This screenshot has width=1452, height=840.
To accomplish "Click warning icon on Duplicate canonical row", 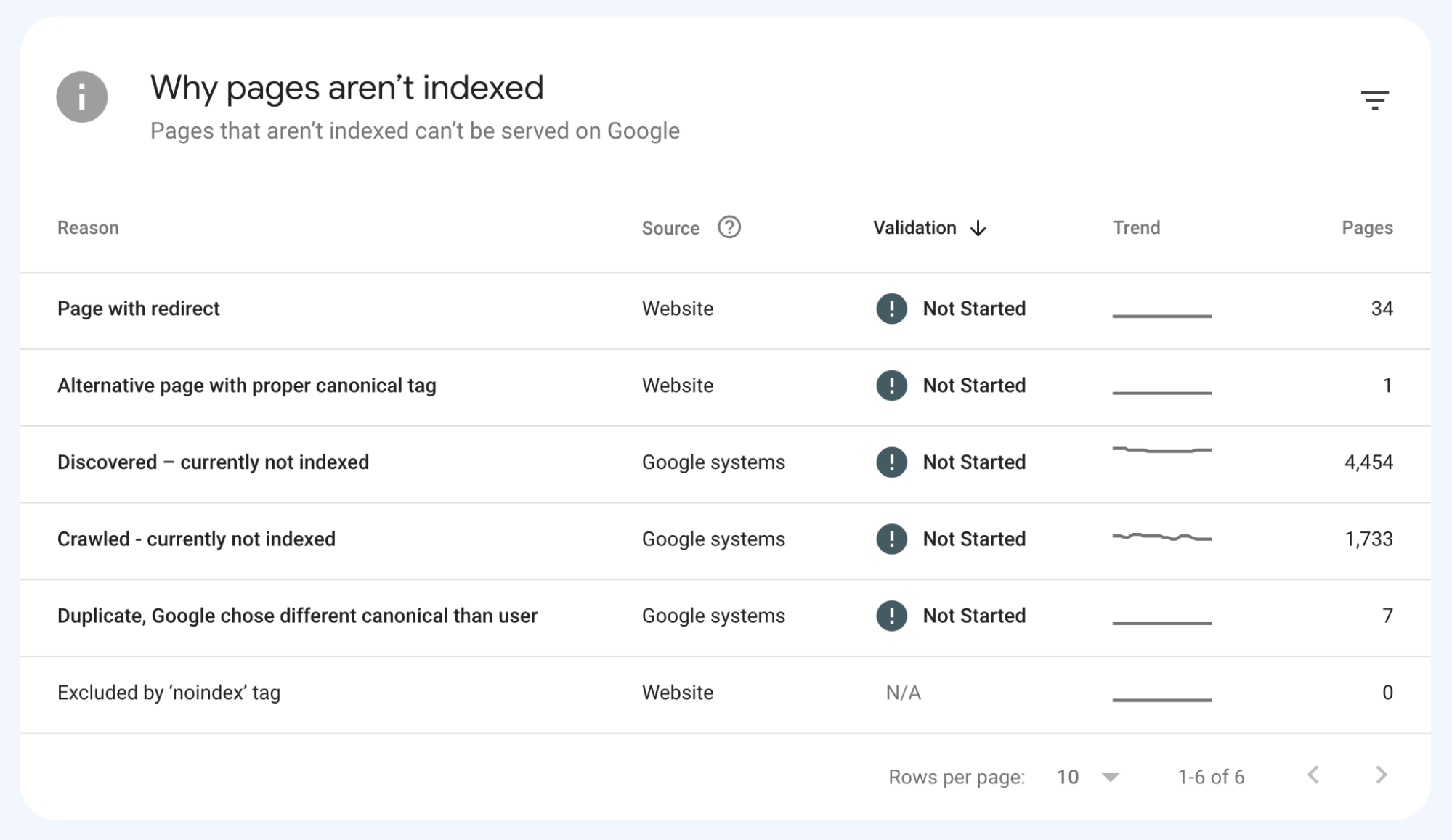I will [x=892, y=616].
